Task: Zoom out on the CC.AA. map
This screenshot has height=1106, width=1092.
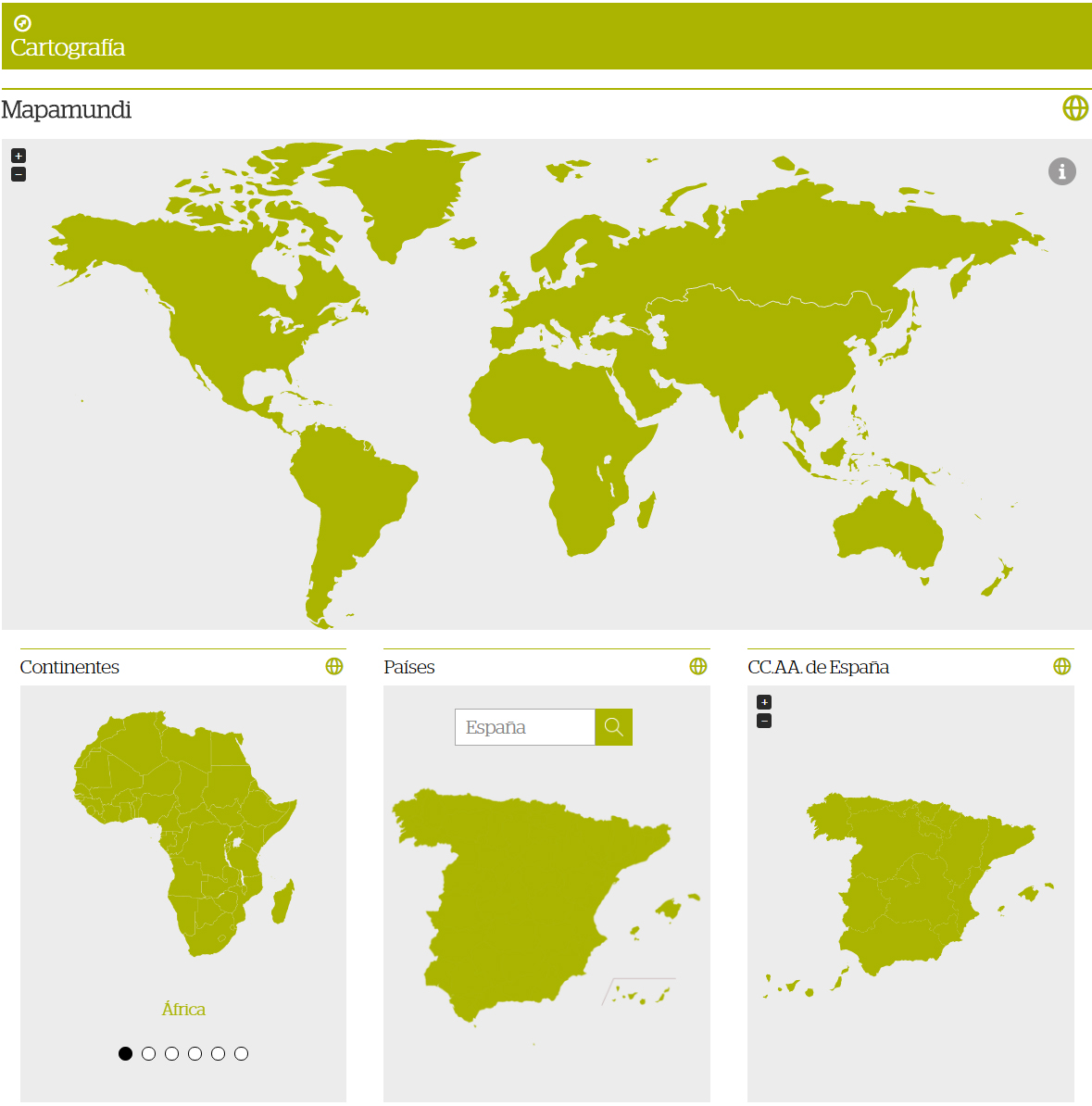Action: point(764,721)
